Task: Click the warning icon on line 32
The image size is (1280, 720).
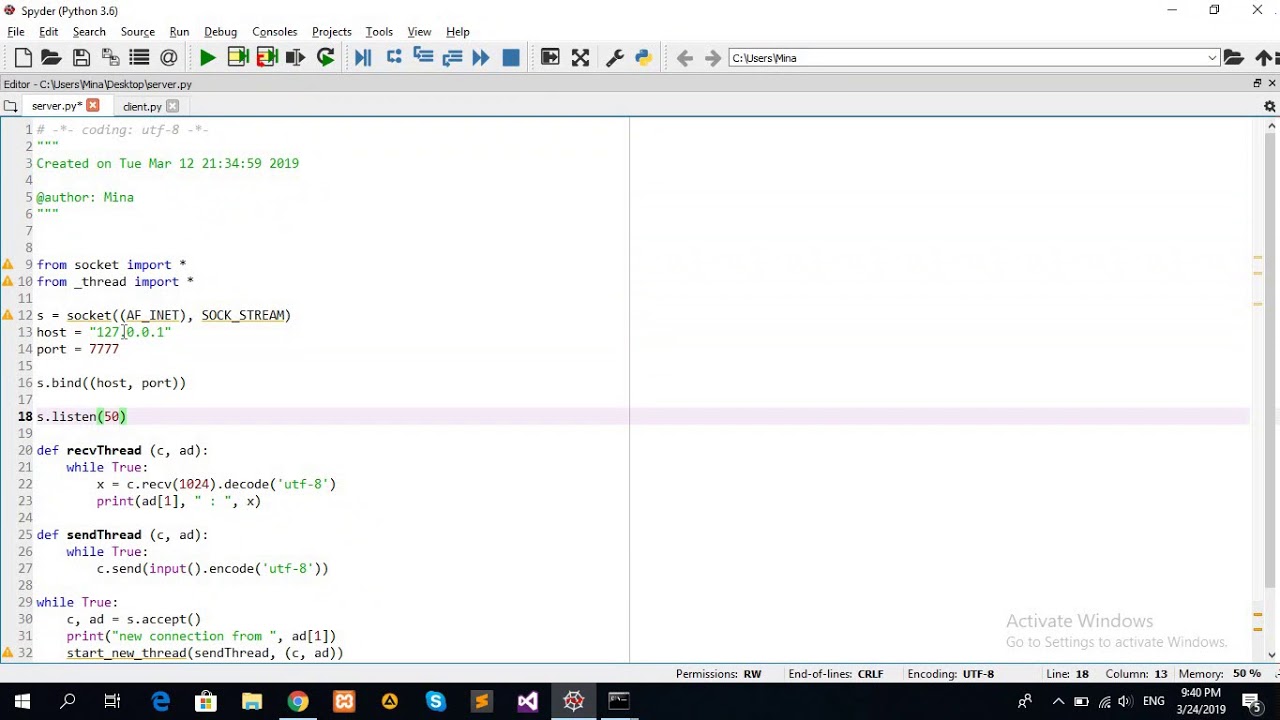Action: click(x=8, y=653)
